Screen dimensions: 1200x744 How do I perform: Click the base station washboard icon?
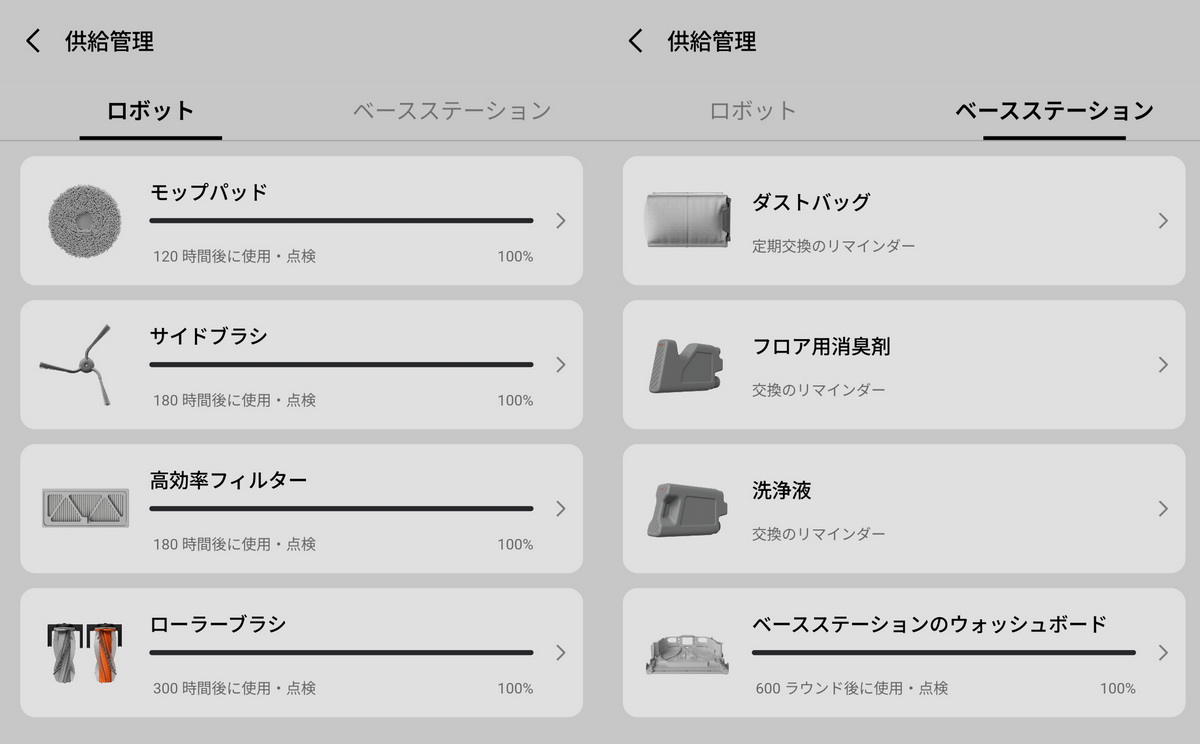pos(687,652)
